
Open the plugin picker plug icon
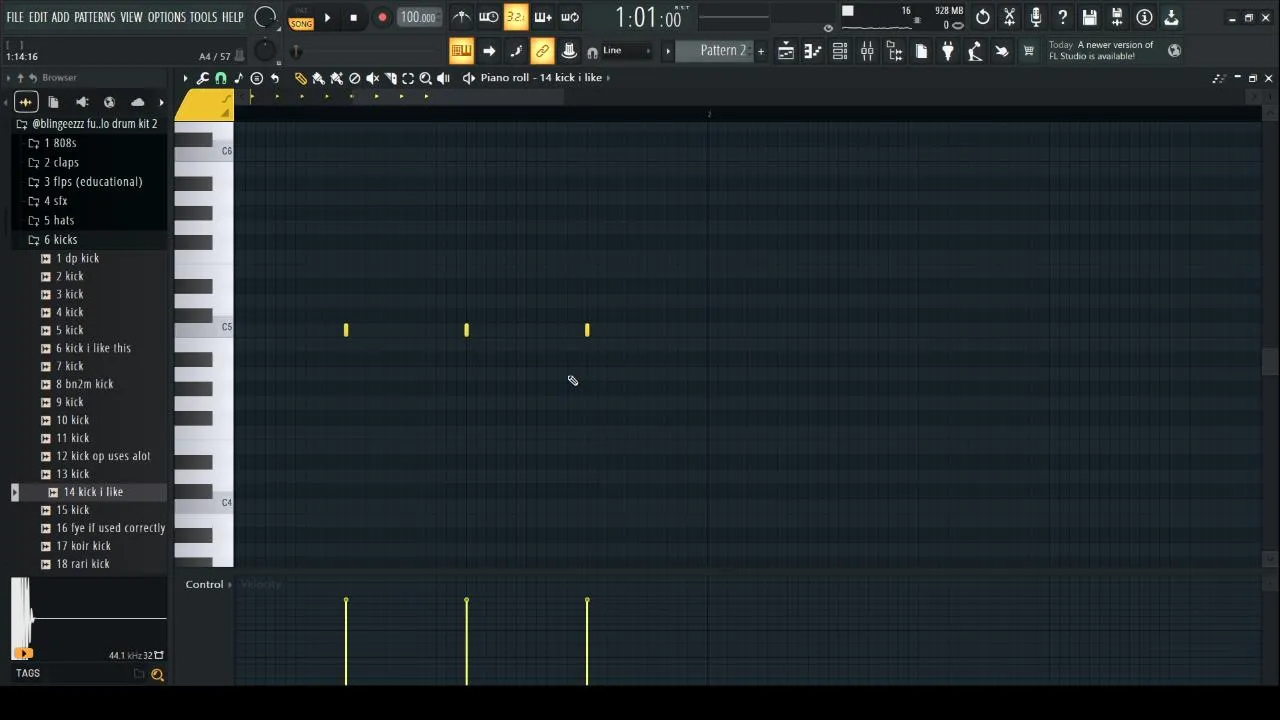pos(948,52)
